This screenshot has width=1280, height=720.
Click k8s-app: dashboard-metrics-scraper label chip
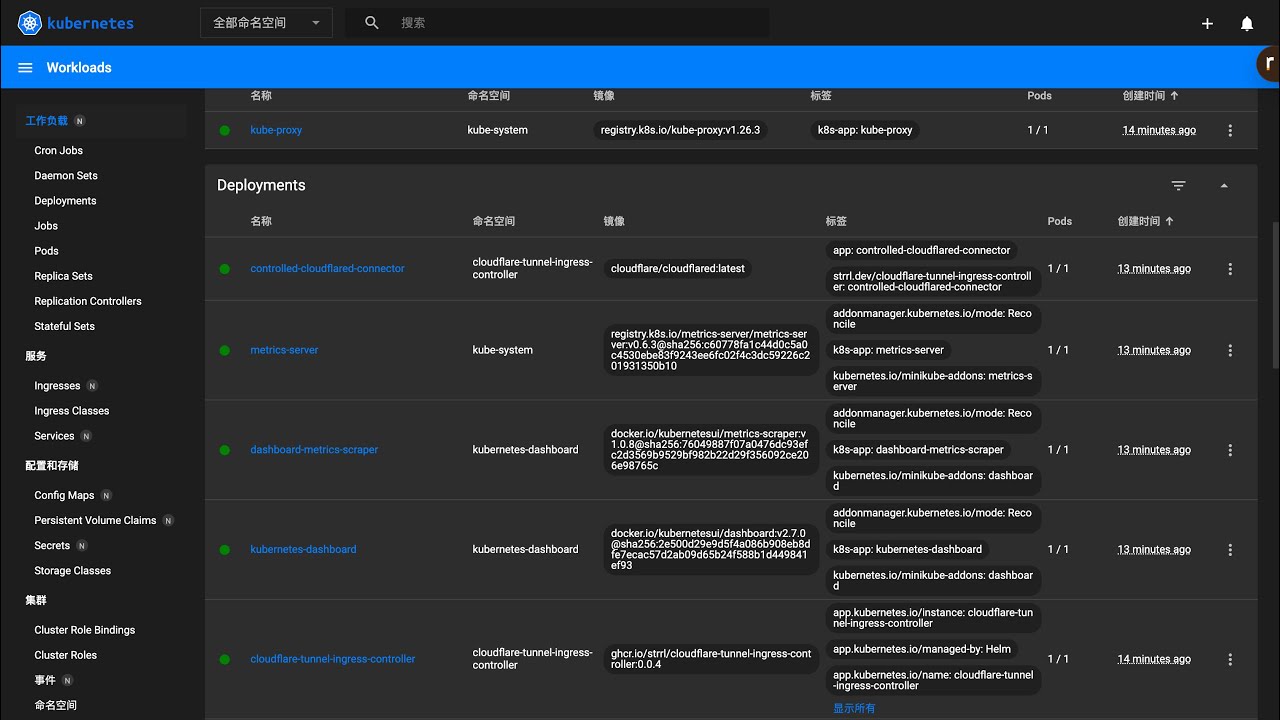click(918, 450)
